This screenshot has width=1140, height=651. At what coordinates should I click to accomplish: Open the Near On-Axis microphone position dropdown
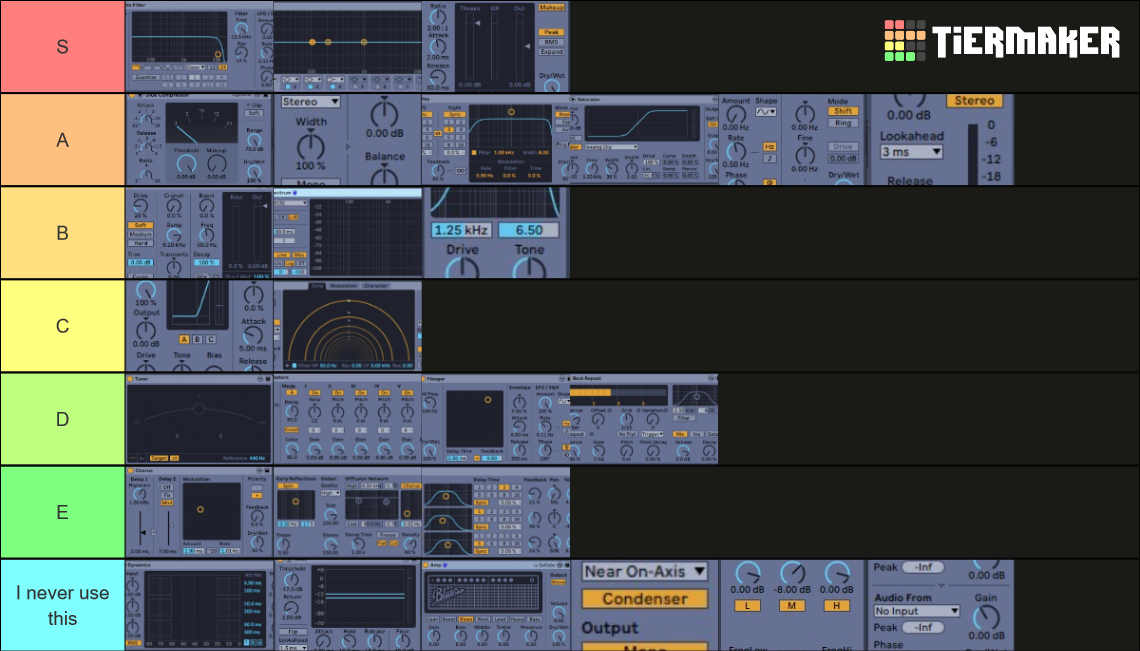[x=644, y=571]
